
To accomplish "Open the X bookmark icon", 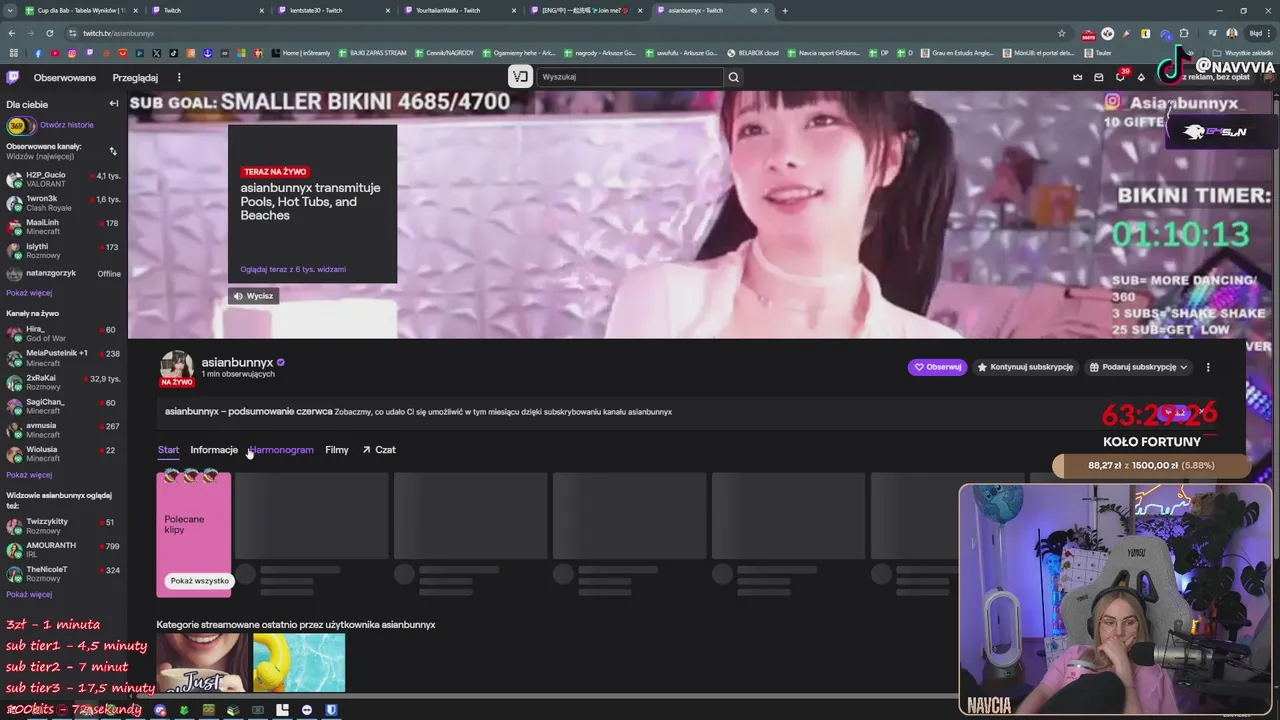I will point(156,53).
